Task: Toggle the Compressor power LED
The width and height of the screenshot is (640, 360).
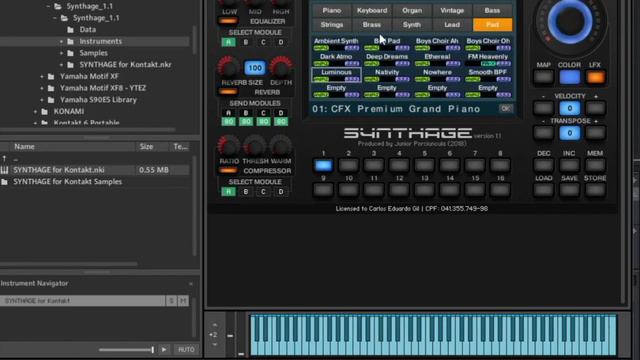Action: tap(228, 170)
